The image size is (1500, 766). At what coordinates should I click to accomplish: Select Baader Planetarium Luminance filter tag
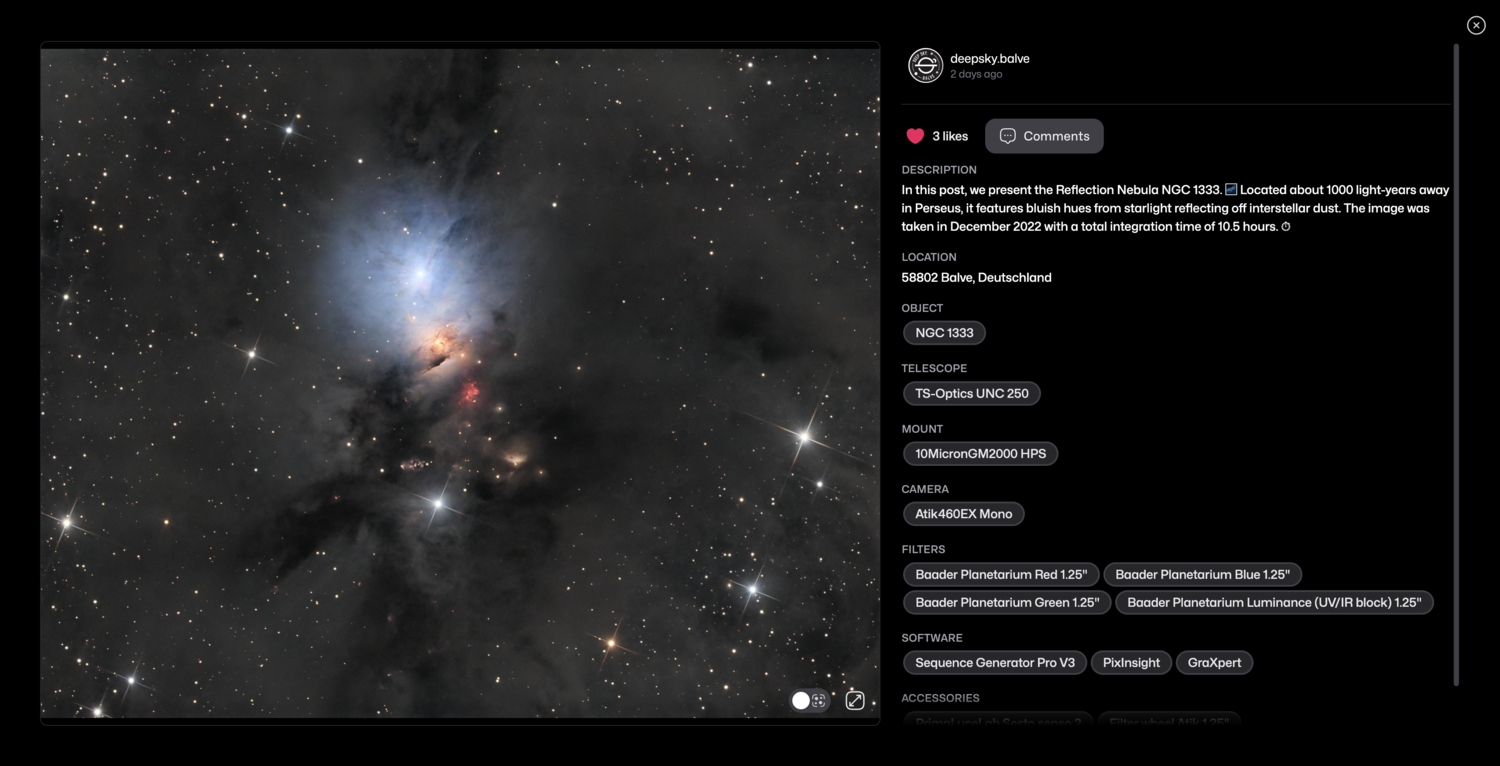click(1274, 603)
